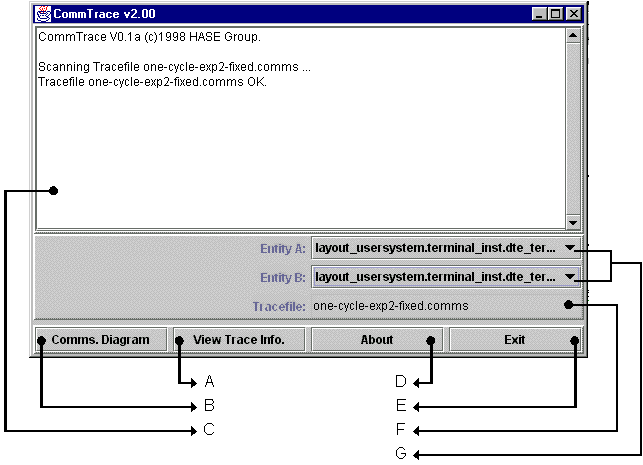643x465 pixels.
Task: Click the Java icon in title bar
Action: 43,14
